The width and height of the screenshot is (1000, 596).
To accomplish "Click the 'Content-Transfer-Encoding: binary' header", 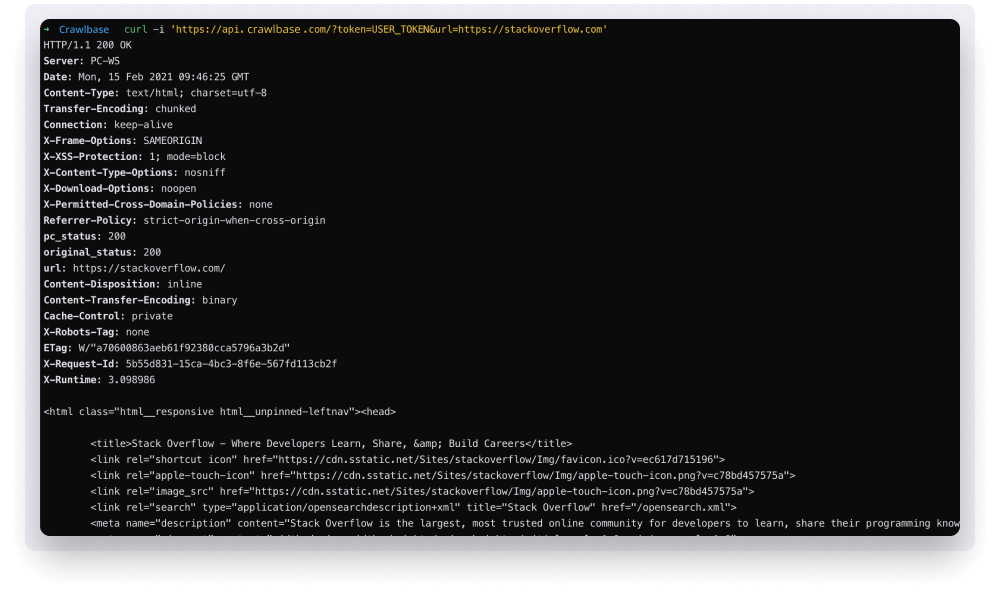I will [x=140, y=300].
